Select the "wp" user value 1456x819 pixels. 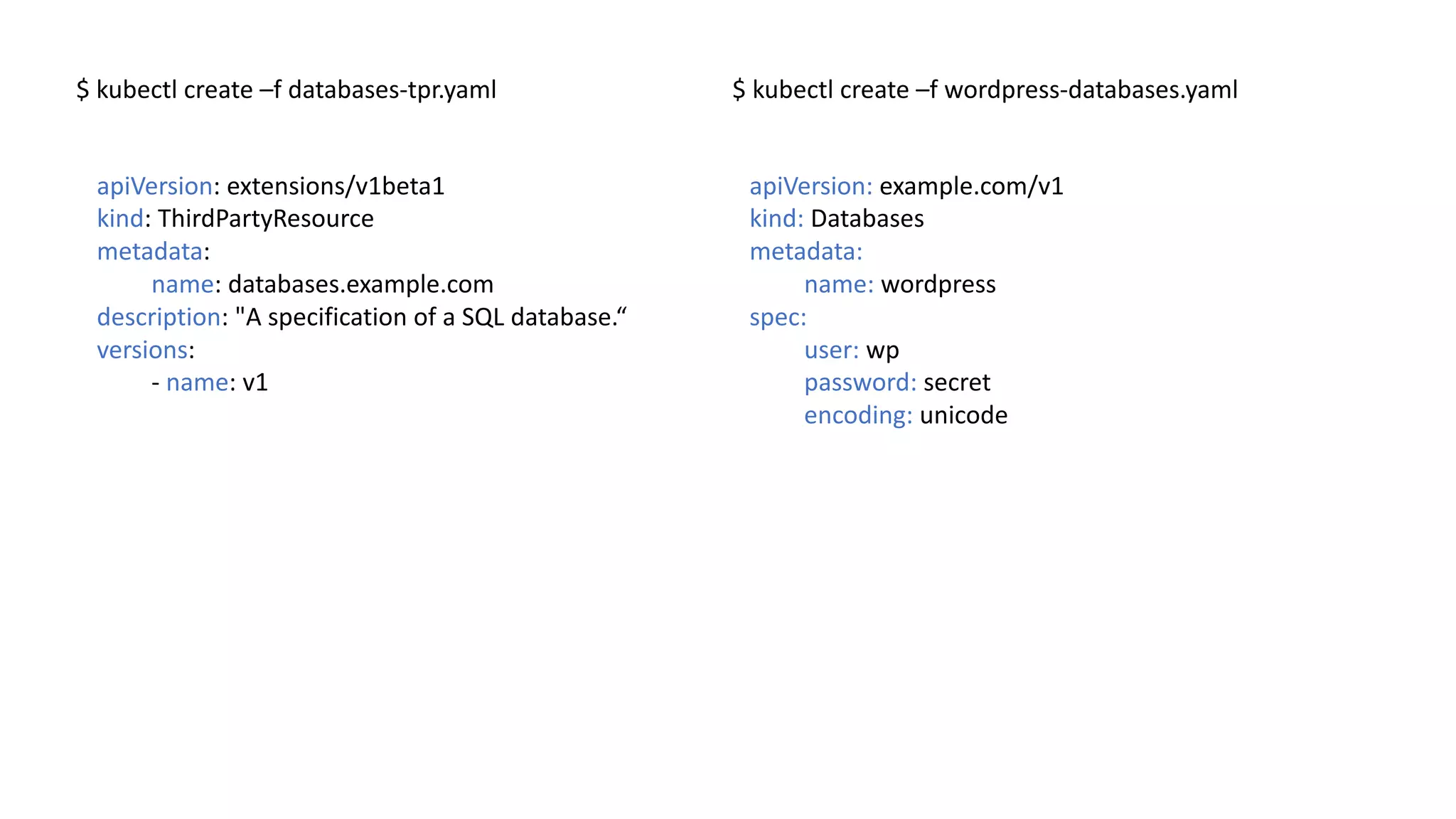(x=882, y=350)
